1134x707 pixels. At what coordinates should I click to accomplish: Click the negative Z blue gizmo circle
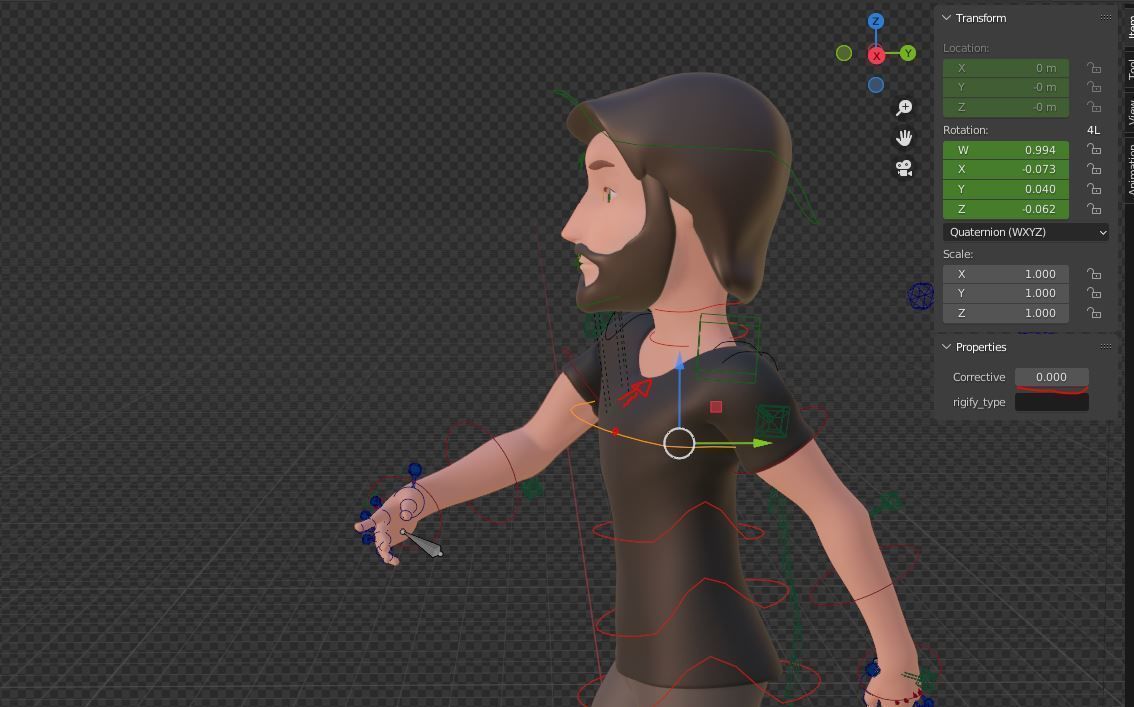(x=876, y=85)
